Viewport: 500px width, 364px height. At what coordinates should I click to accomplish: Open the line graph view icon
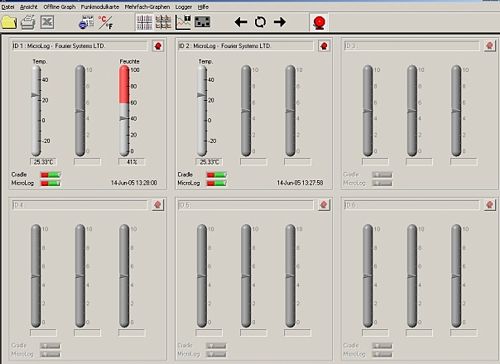click(x=183, y=22)
